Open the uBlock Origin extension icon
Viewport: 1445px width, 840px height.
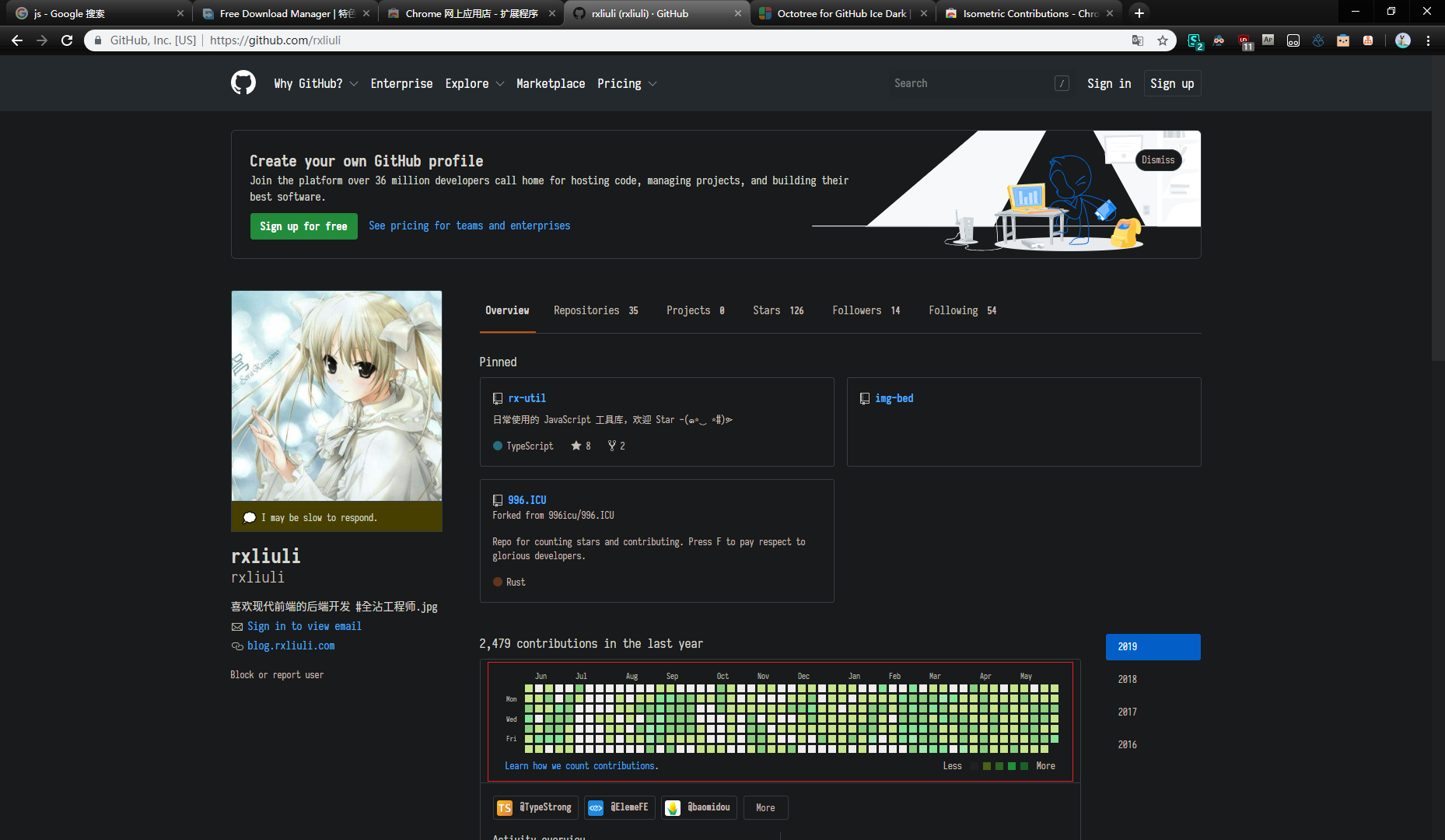[1244, 40]
